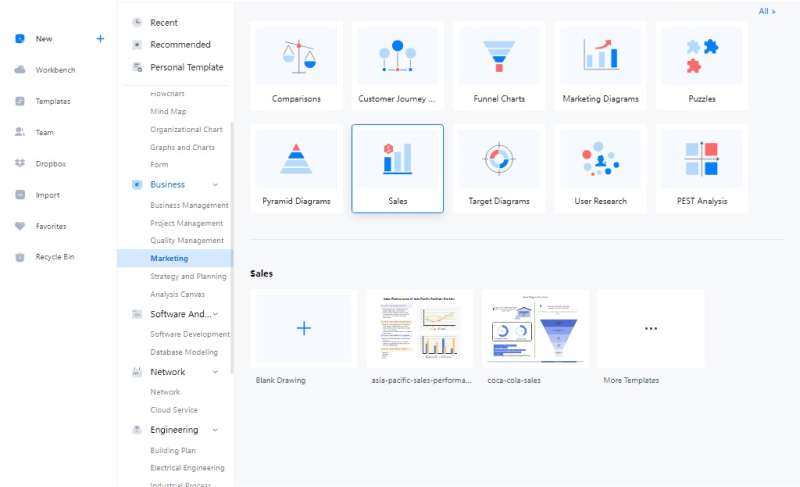Click the Business category icon
Image resolution: width=800 pixels, height=487 pixels.
click(x=137, y=185)
